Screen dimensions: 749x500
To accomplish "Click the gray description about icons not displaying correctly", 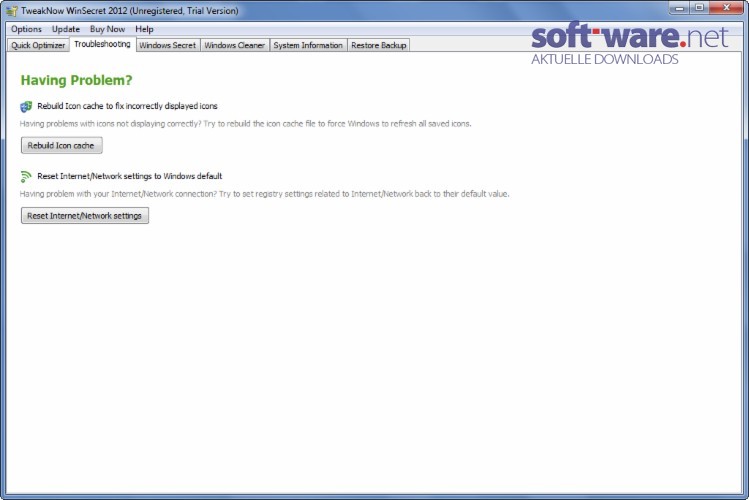I will click(246, 124).
